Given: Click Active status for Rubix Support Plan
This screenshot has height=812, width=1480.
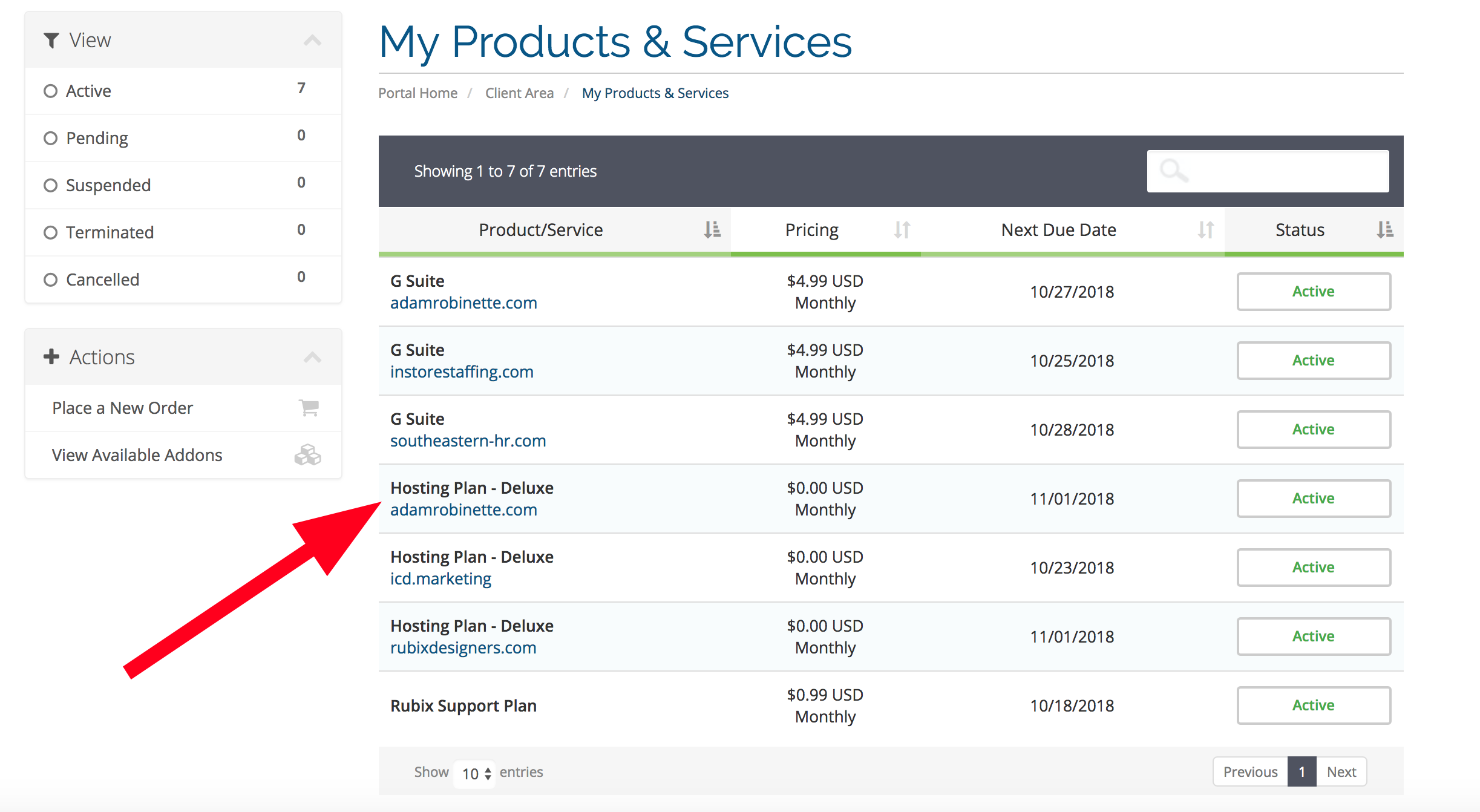Looking at the screenshot, I should (x=1314, y=706).
